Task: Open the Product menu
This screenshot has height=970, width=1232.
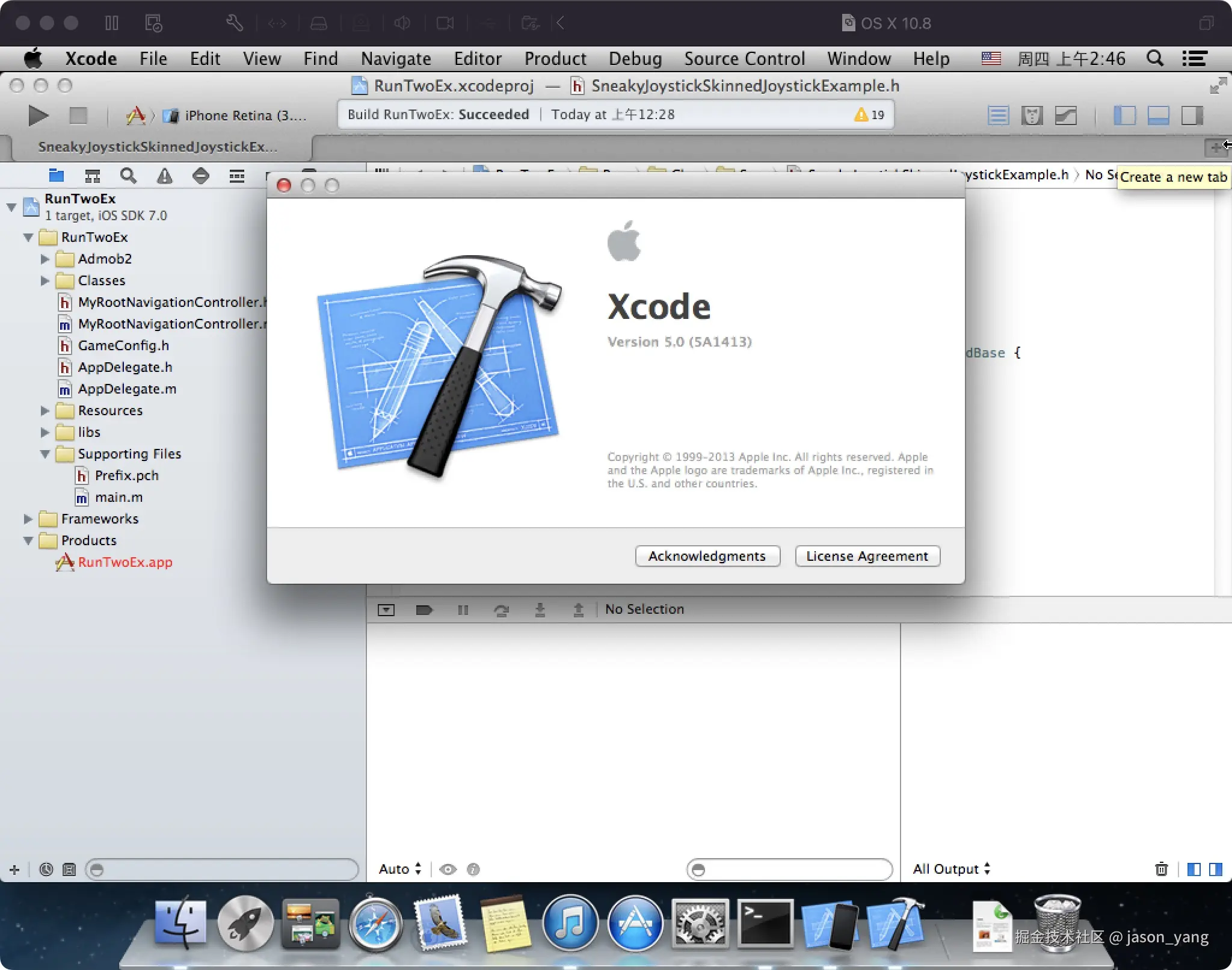Action: 555,58
